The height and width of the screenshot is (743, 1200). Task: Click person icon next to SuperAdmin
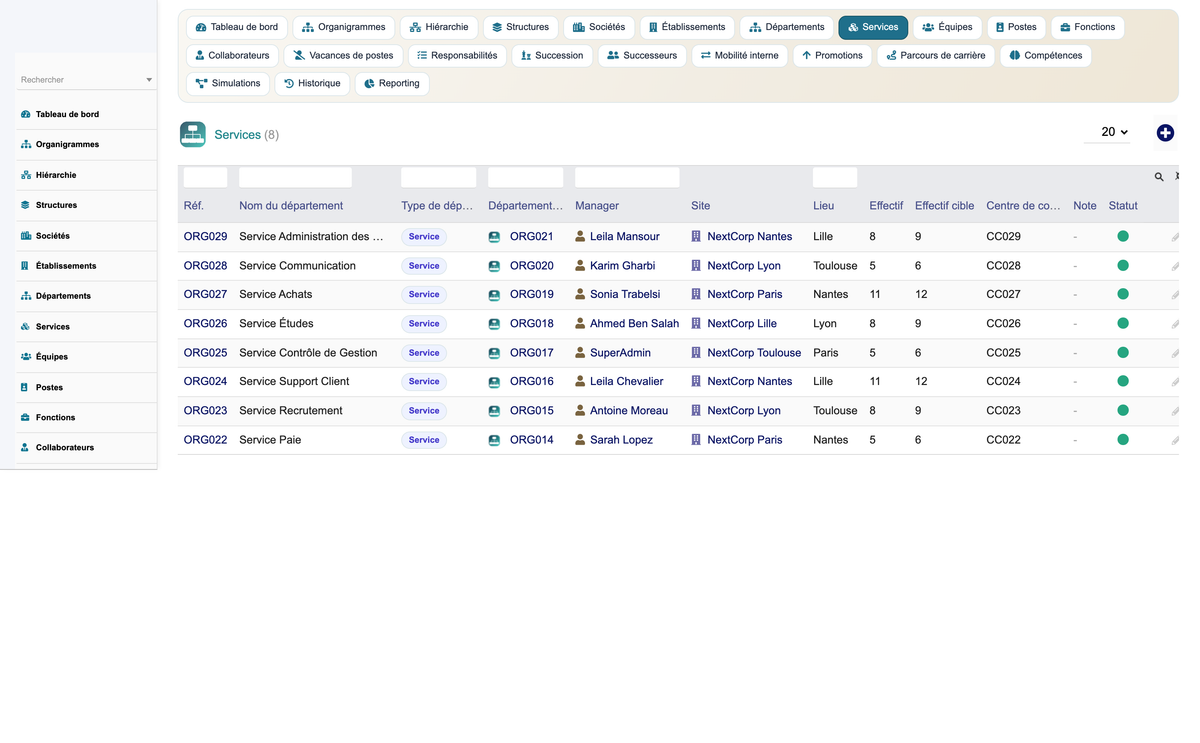pos(580,353)
